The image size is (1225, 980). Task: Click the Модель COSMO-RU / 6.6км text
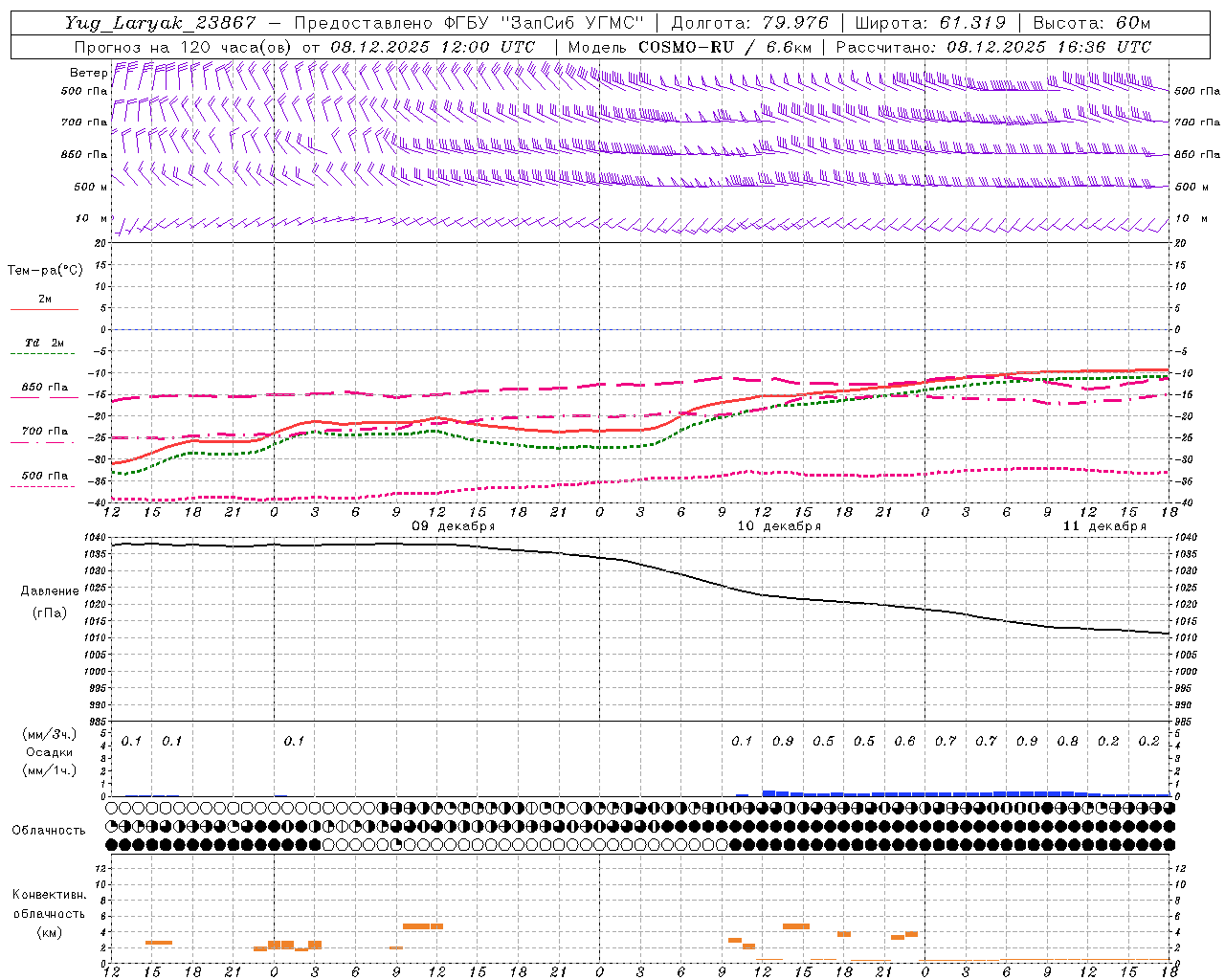tap(690, 47)
